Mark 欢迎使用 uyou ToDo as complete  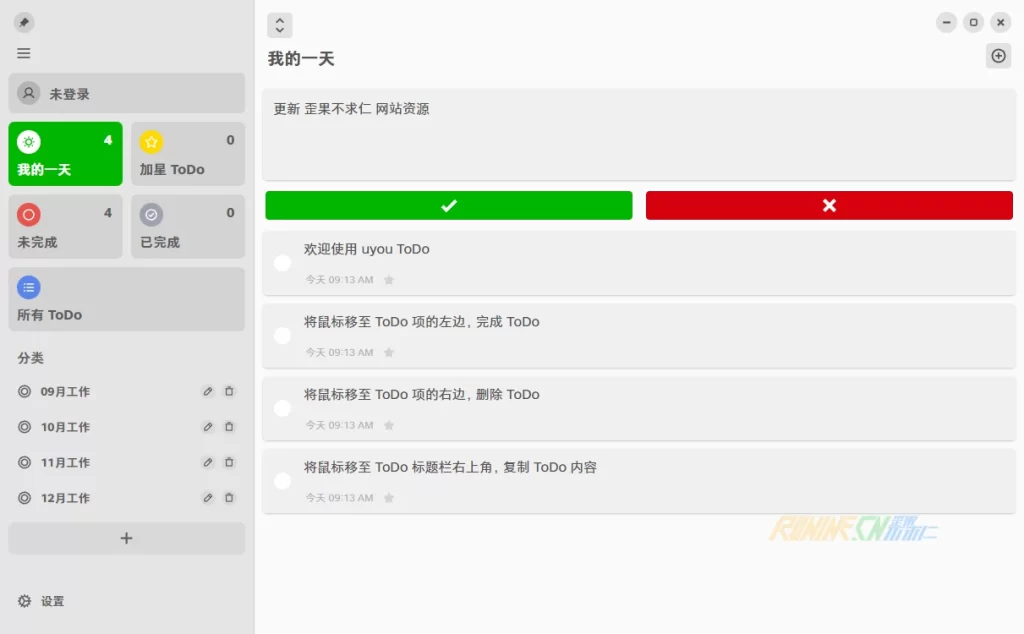pos(283,263)
